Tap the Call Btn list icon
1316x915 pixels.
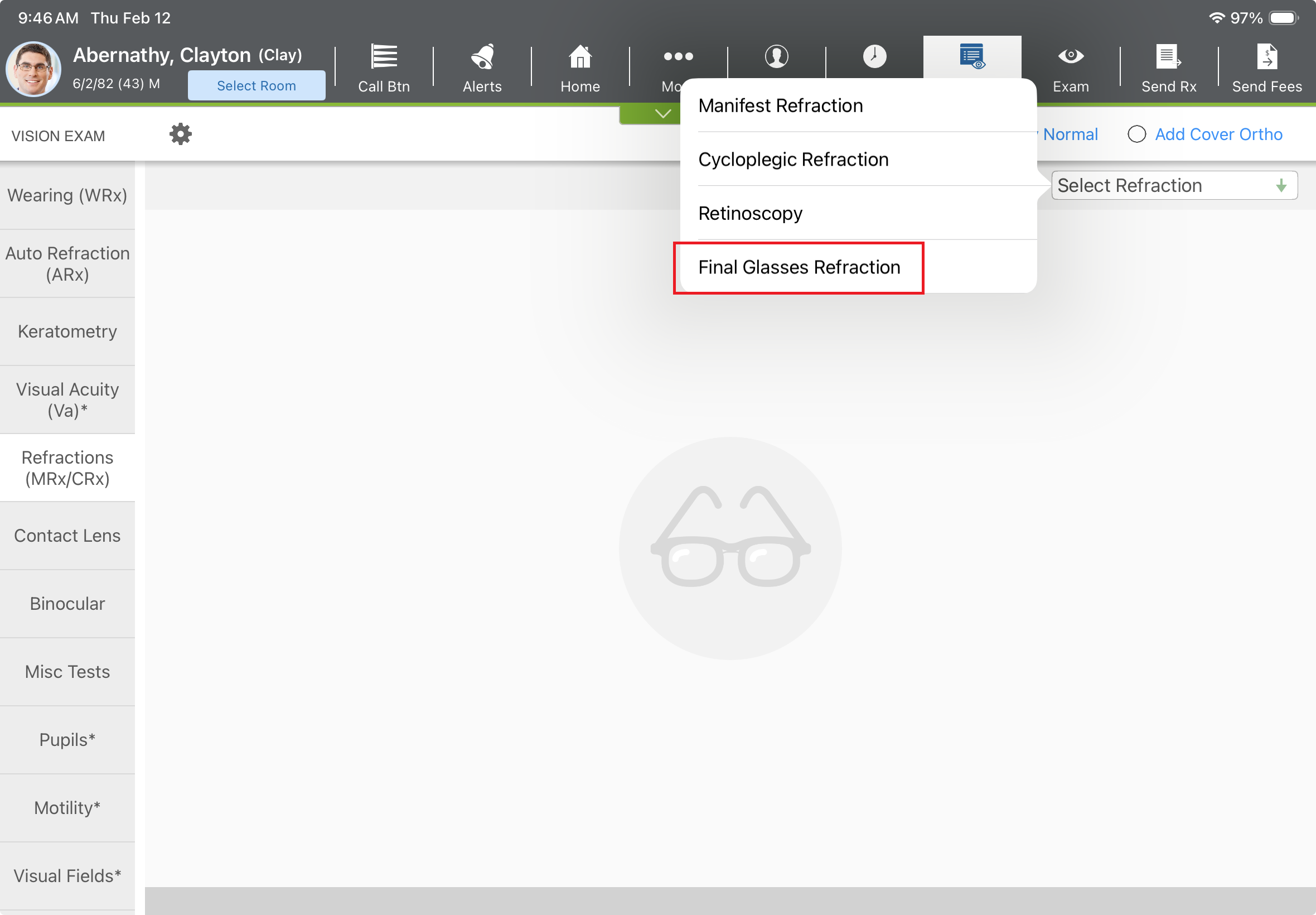(384, 57)
